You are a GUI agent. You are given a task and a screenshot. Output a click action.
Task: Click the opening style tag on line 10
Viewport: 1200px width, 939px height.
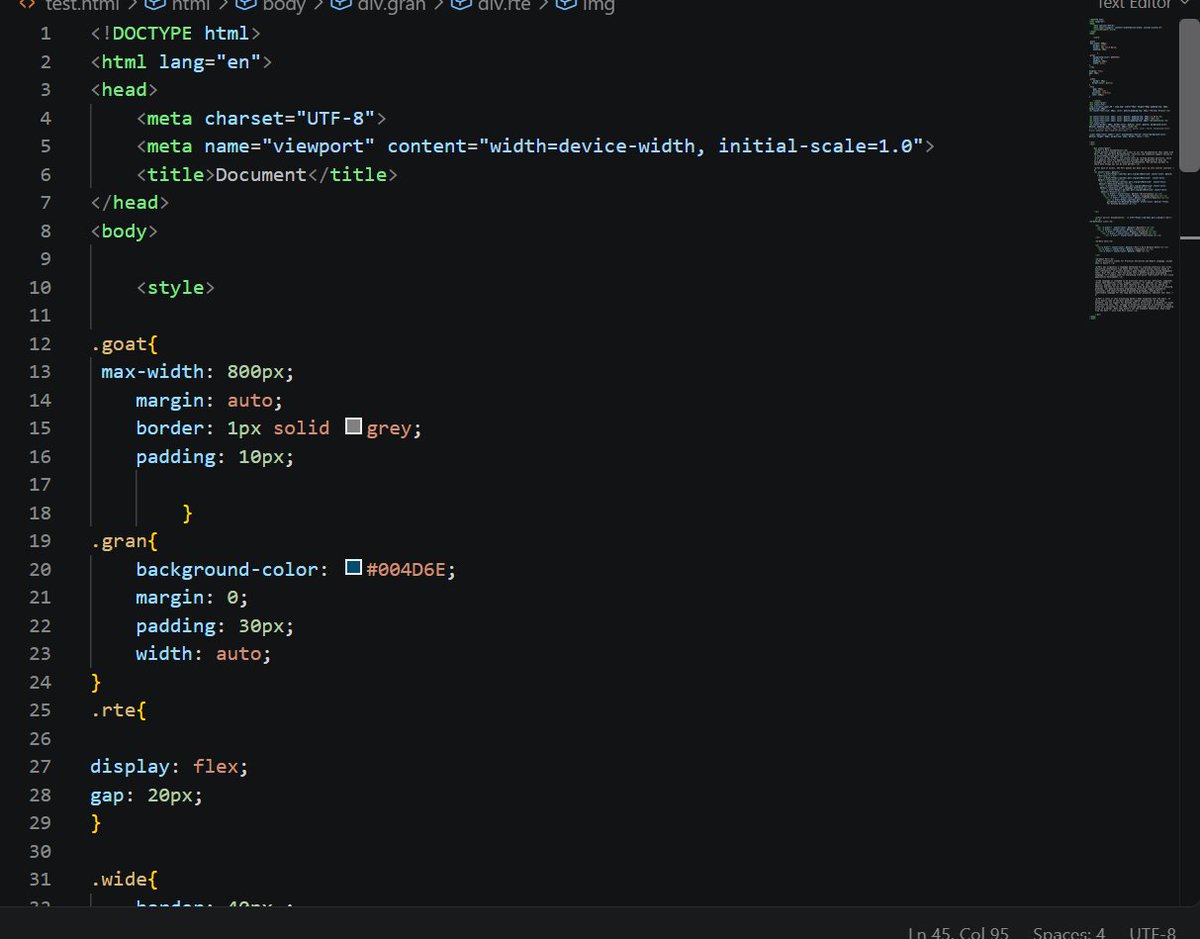point(176,287)
